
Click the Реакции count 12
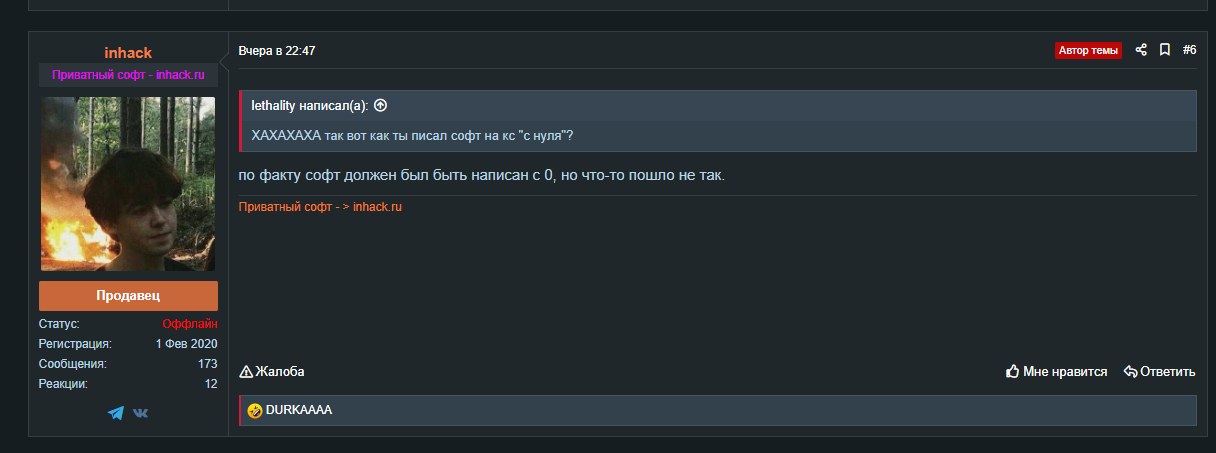[x=210, y=384]
